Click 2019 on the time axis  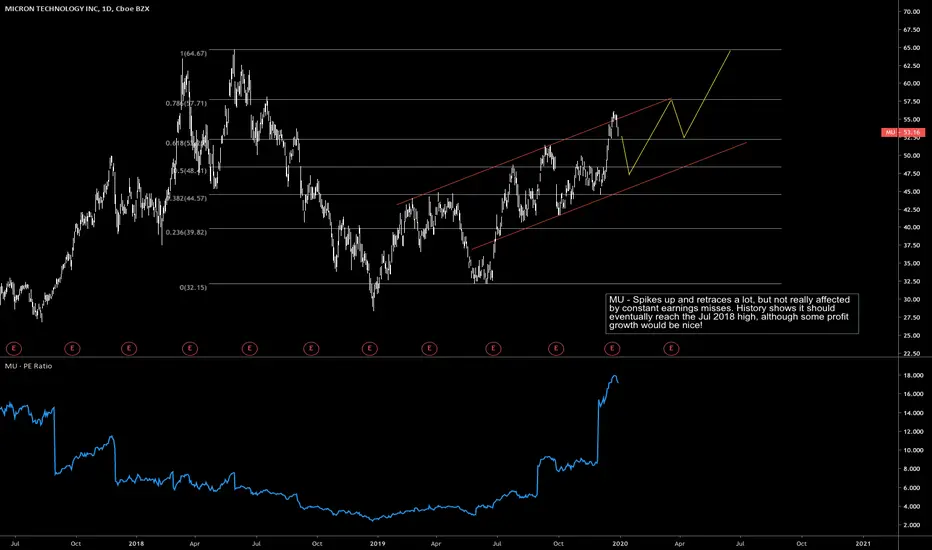[x=377, y=543]
